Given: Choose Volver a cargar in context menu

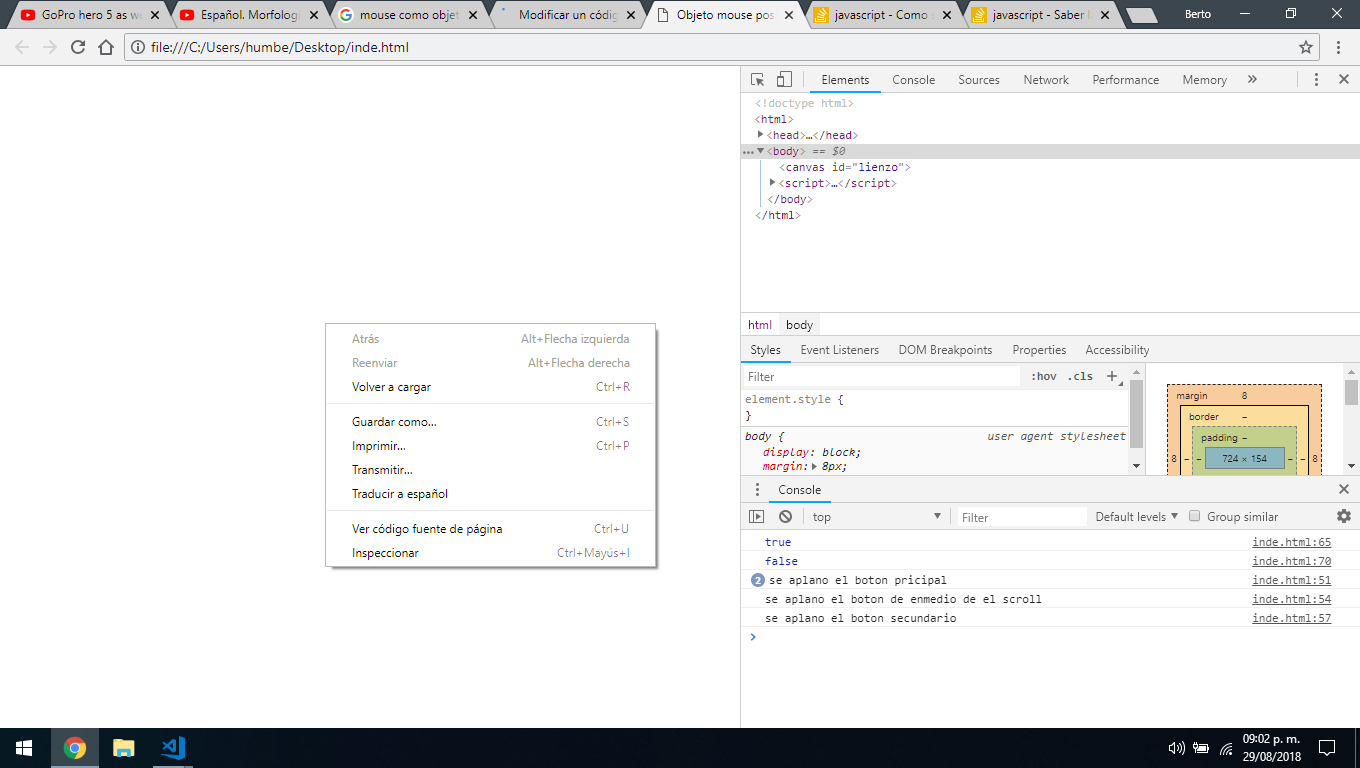Looking at the screenshot, I should 491,387.
